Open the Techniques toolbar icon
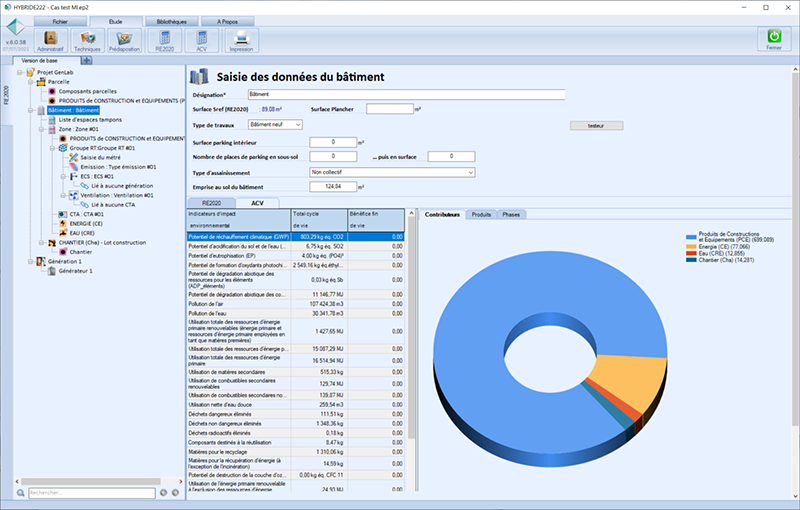The width and height of the screenshot is (800, 510). [x=88, y=39]
